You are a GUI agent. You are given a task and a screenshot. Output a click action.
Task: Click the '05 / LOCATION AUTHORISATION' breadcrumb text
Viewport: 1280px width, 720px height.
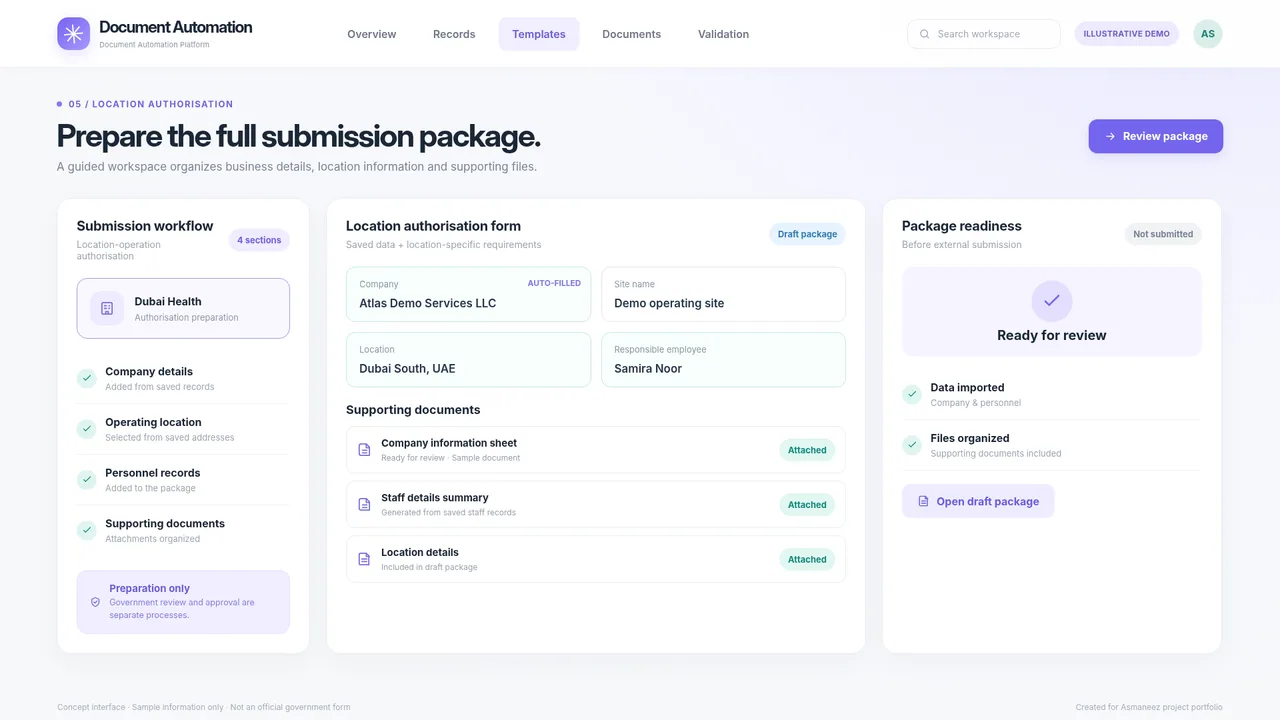pos(151,104)
